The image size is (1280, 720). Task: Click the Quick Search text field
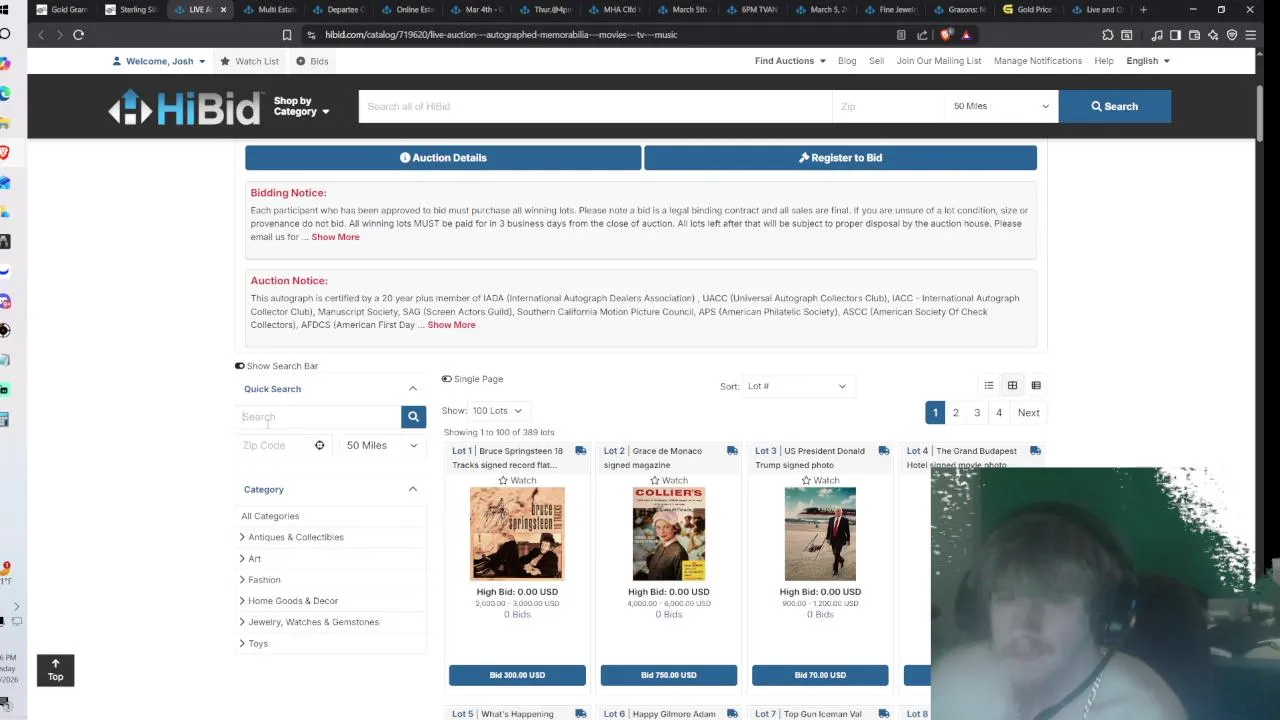pyautogui.click(x=320, y=417)
